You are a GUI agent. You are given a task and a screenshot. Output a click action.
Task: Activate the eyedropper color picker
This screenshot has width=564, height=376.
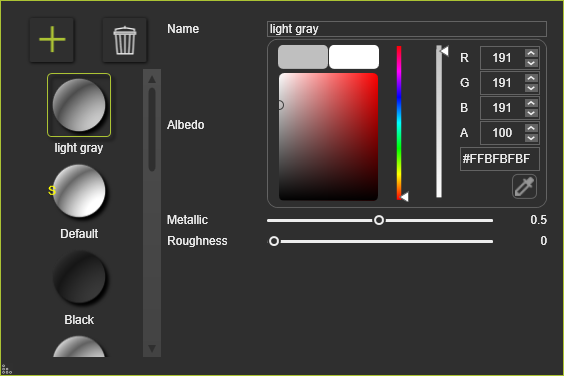coord(524,186)
